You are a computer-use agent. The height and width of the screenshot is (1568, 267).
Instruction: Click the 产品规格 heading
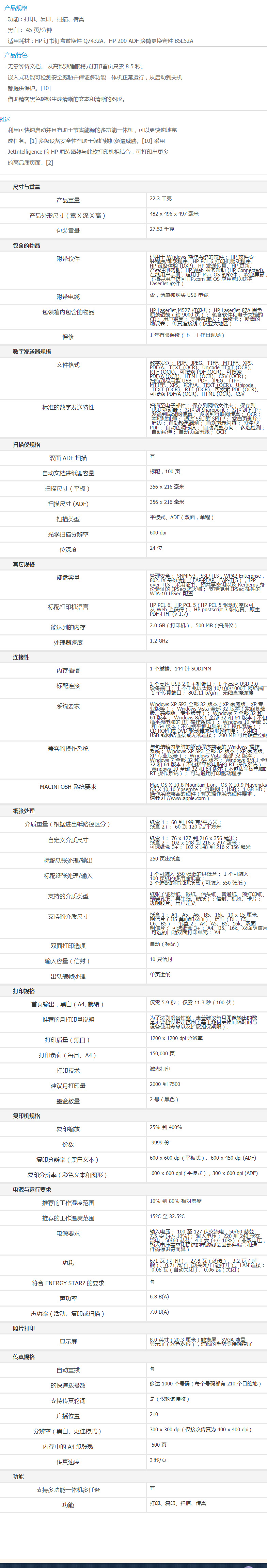(x=16, y=8)
